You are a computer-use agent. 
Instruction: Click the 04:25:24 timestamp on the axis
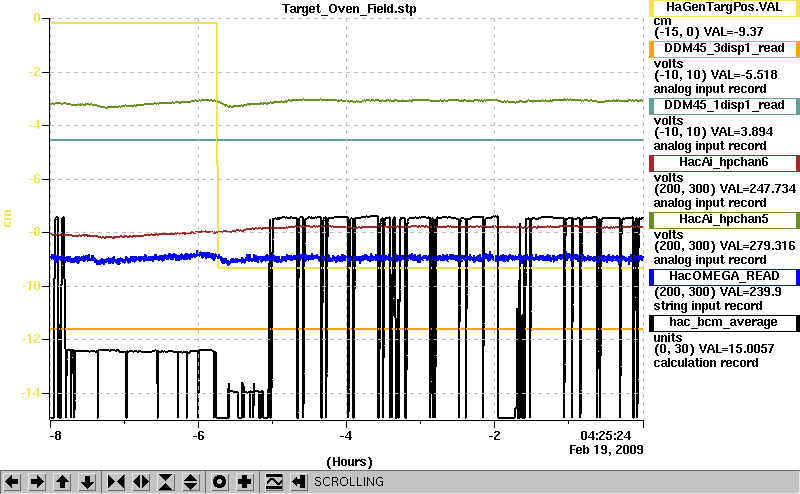pos(606,436)
